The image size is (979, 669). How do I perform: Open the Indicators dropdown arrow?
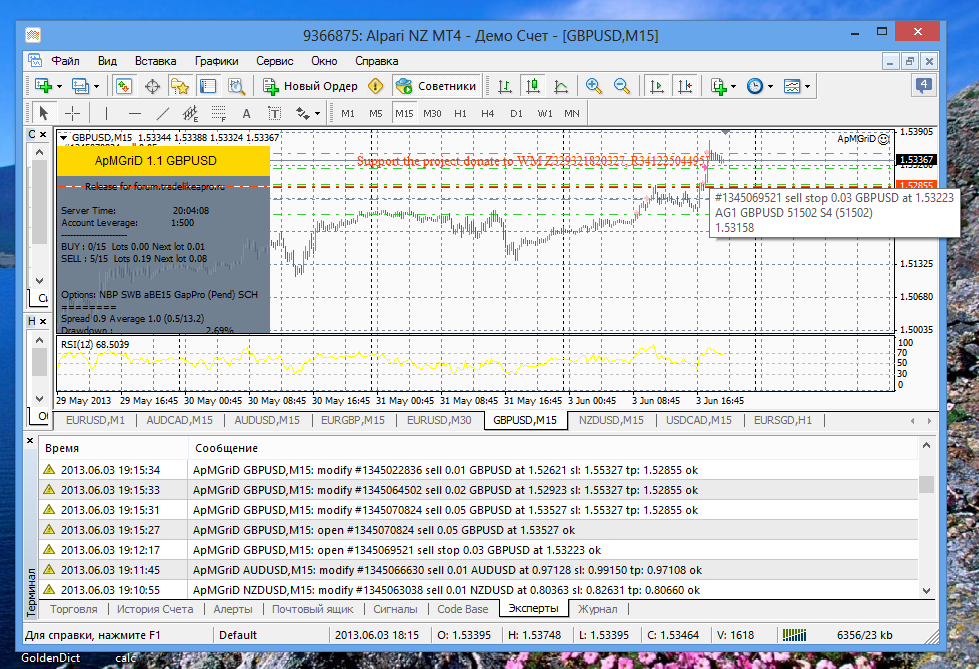[734, 87]
